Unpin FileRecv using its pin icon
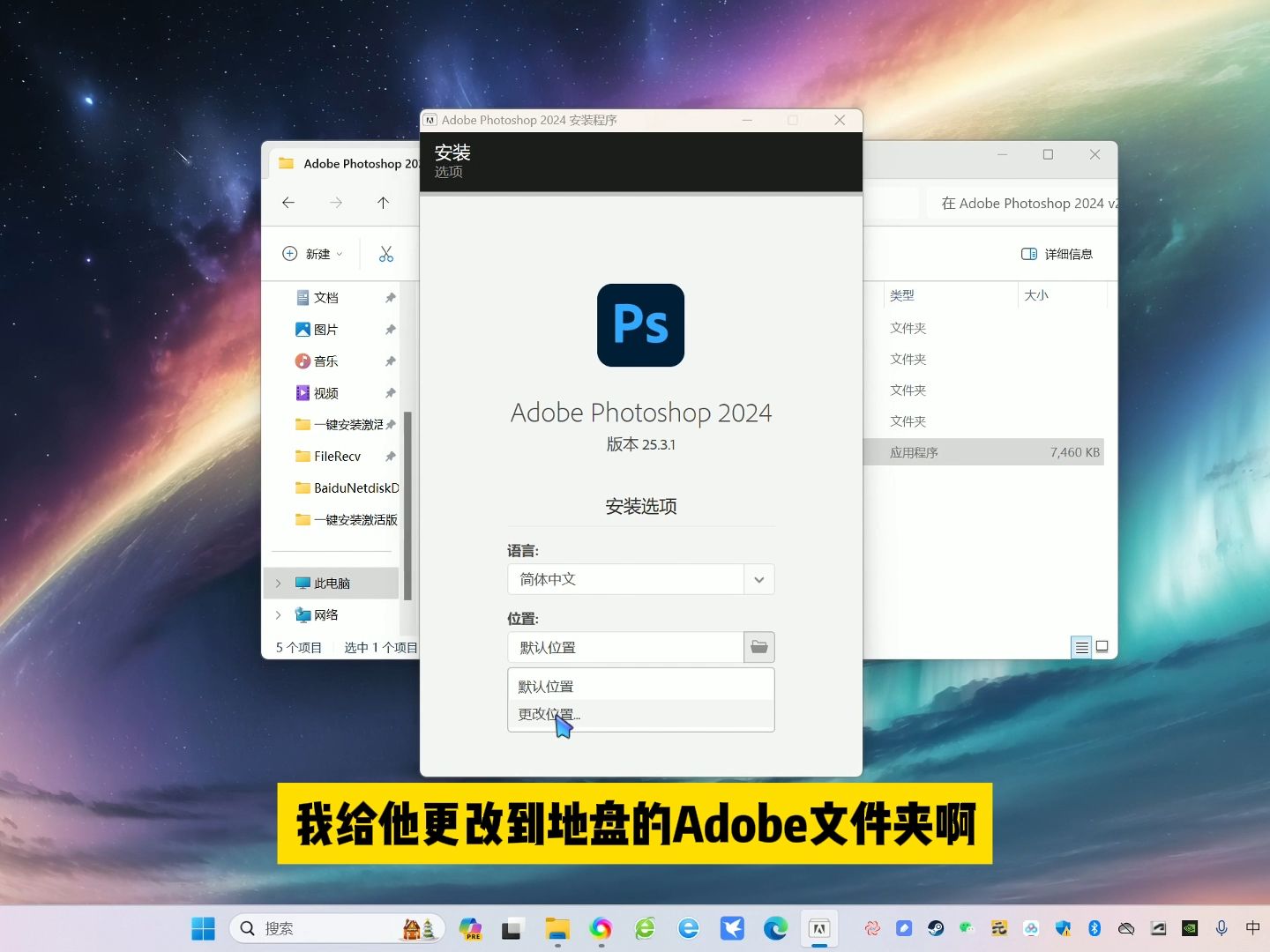The height and width of the screenshot is (952, 1270). (390, 457)
